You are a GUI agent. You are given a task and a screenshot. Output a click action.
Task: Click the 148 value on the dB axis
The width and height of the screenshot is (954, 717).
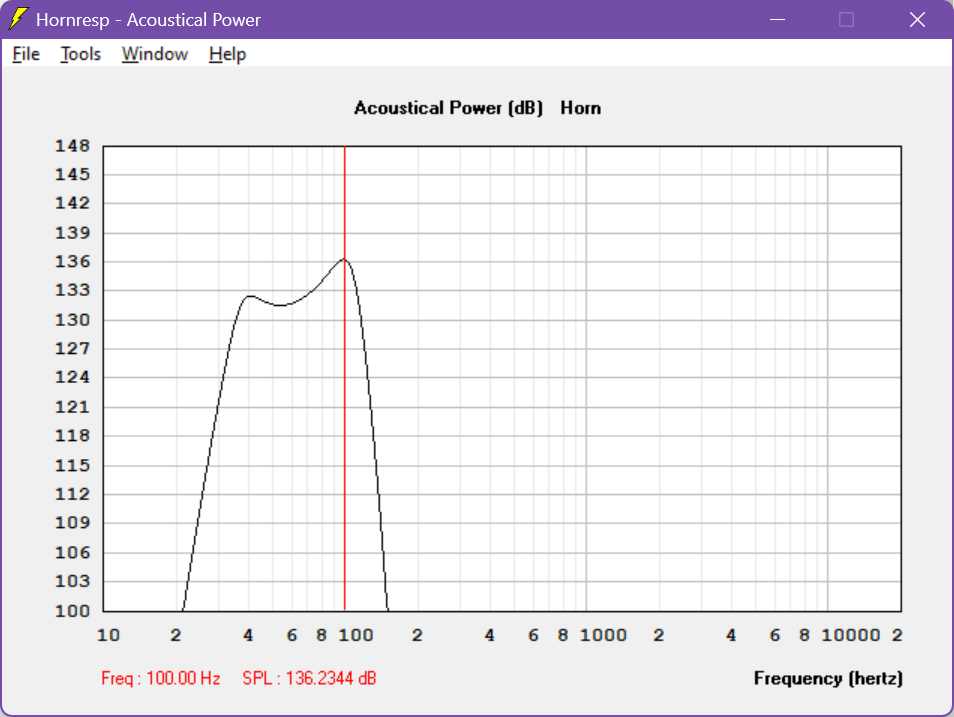coord(72,145)
